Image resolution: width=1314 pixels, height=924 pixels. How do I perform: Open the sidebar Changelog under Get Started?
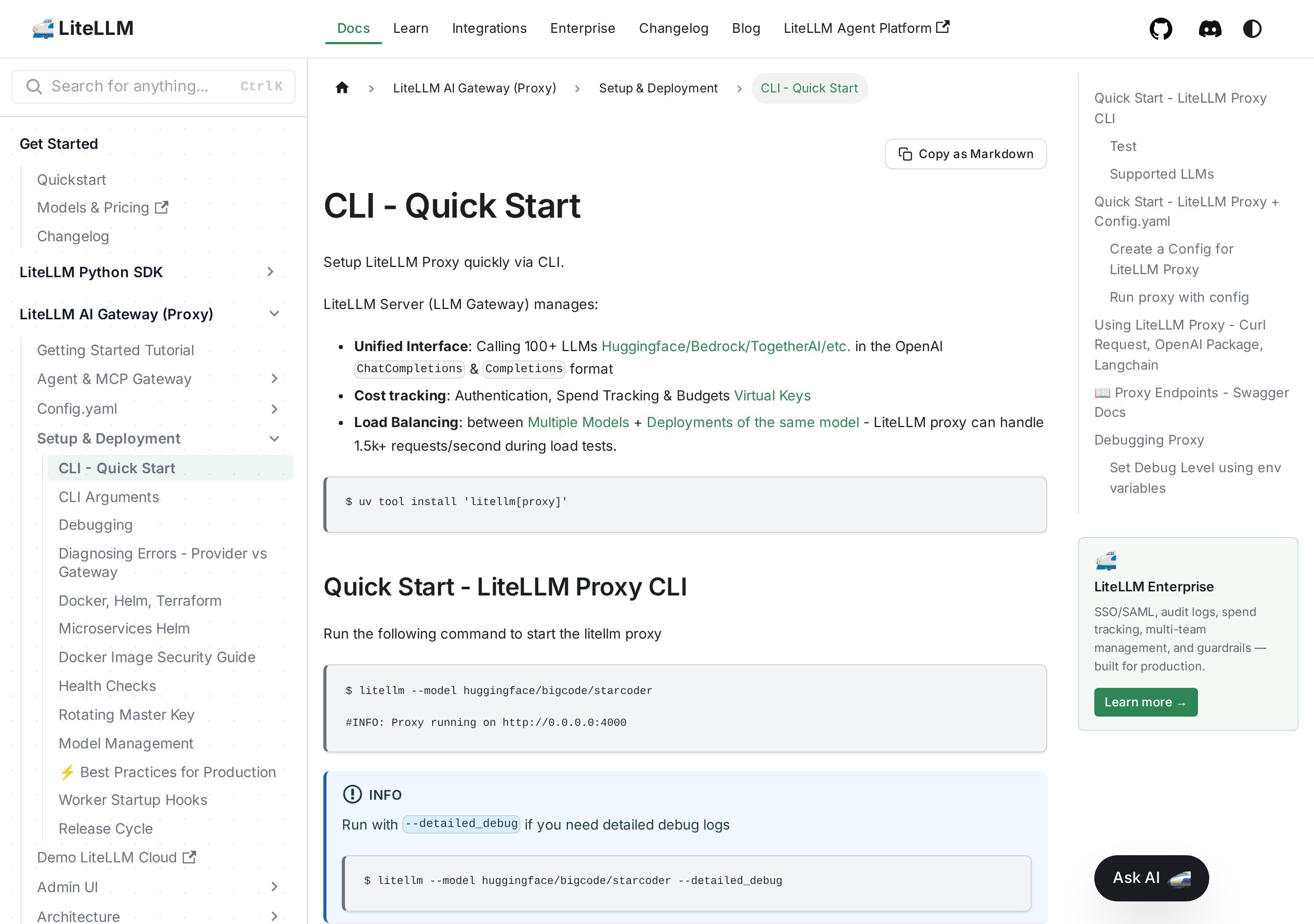point(73,236)
